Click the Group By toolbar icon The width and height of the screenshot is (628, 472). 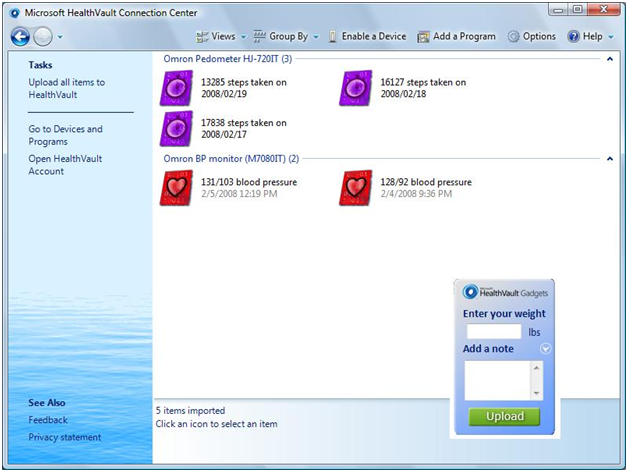tap(259, 36)
